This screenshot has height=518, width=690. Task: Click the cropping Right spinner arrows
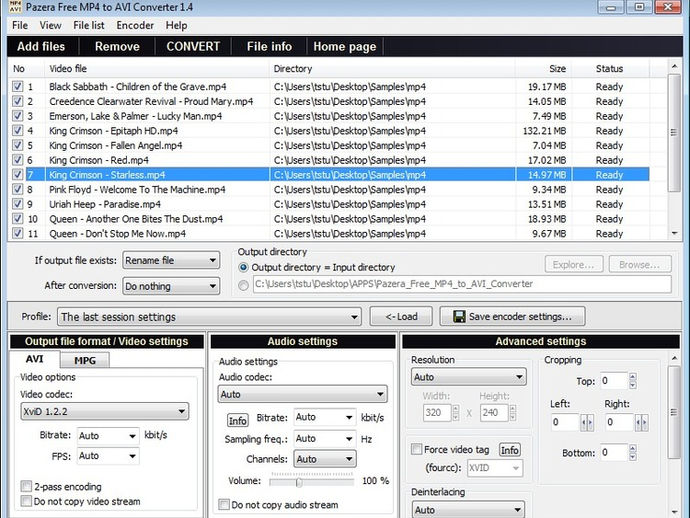(642, 422)
